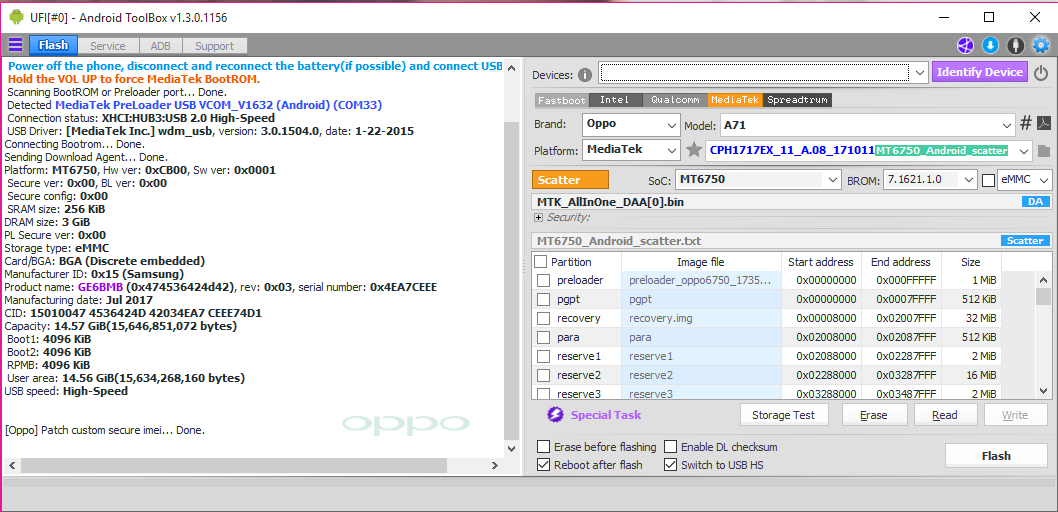Click the blue Scatter badge
This screenshot has width=1058, height=512.
pos(1026,240)
